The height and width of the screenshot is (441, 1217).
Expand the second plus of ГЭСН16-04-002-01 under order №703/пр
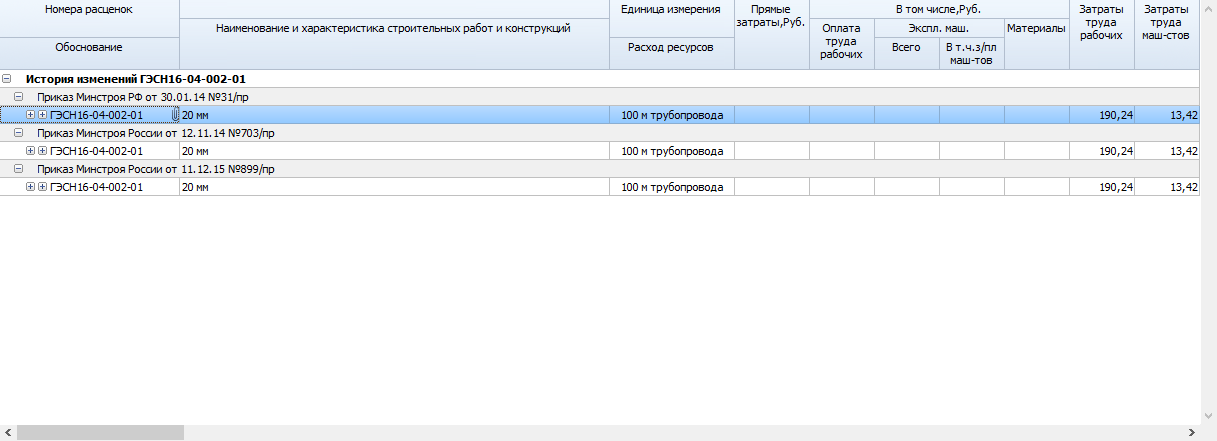click(x=42, y=151)
